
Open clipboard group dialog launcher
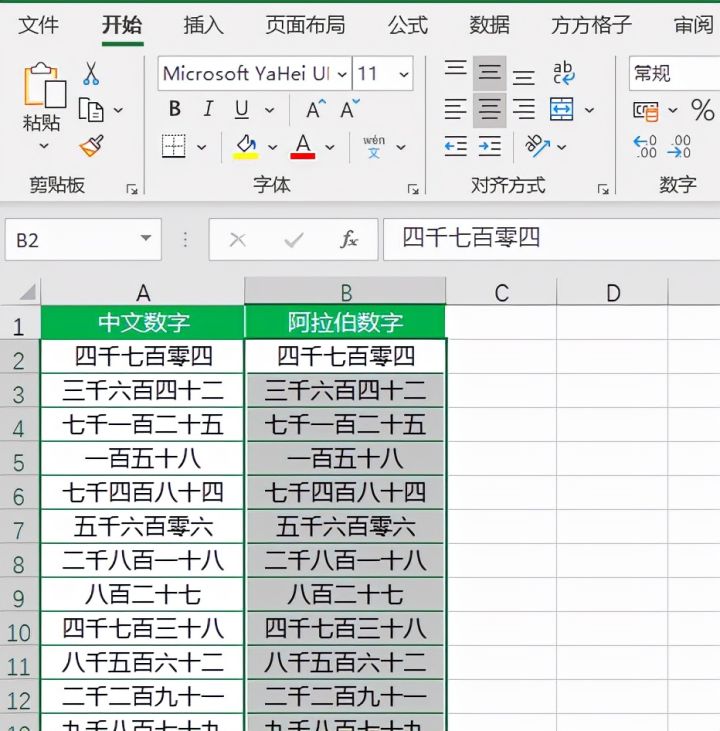click(x=132, y=189)
